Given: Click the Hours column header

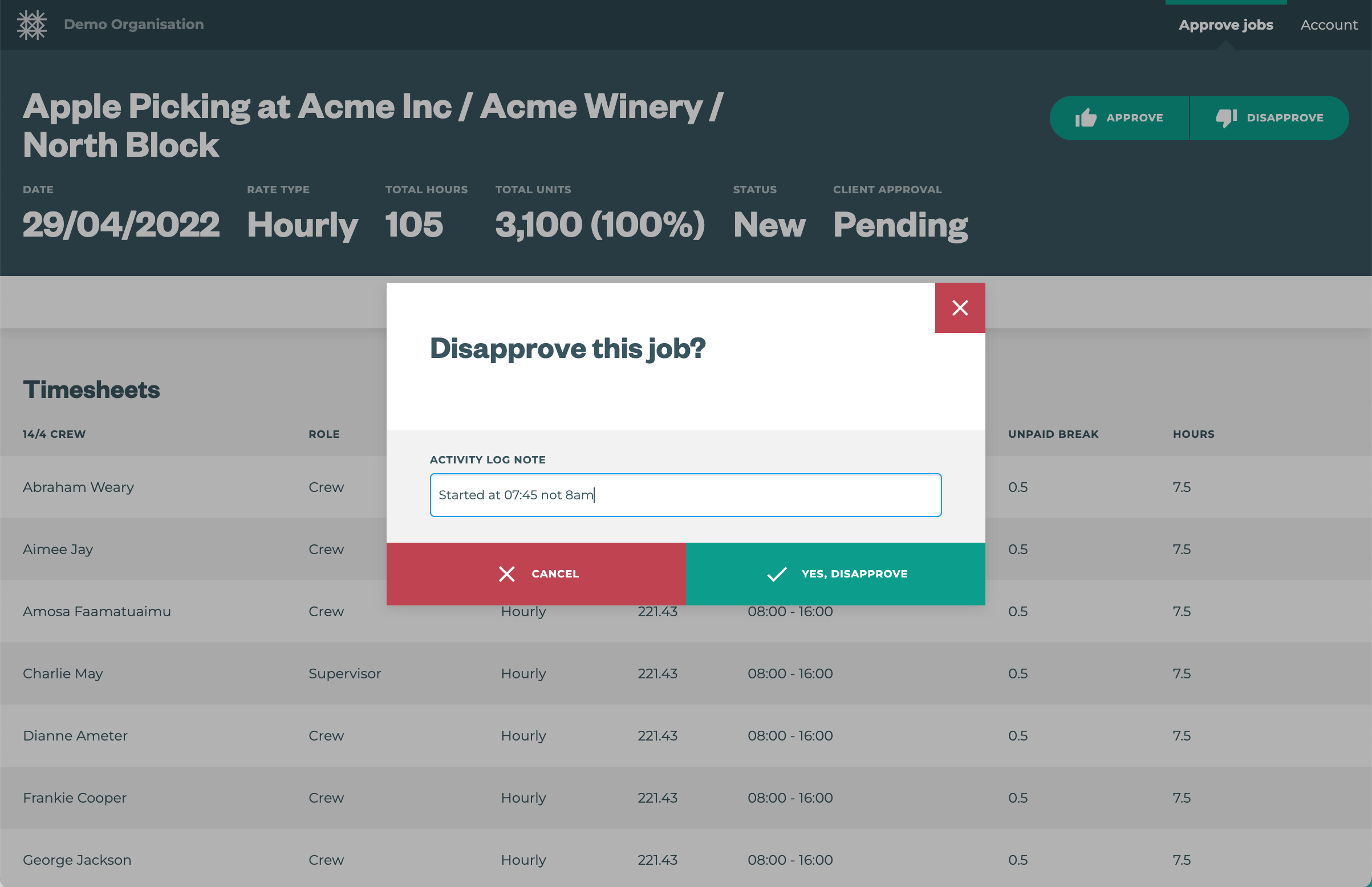Looking at the screenshot, I should pos(1194,434).
